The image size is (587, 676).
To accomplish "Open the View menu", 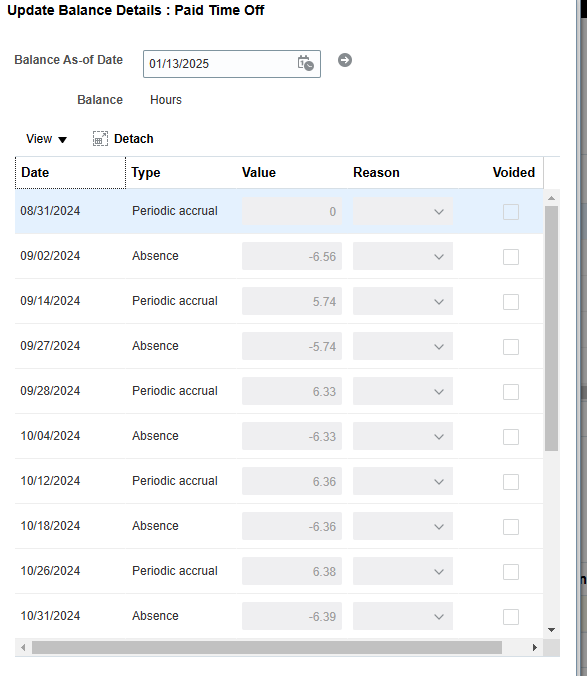I will [x=46, y=139].
